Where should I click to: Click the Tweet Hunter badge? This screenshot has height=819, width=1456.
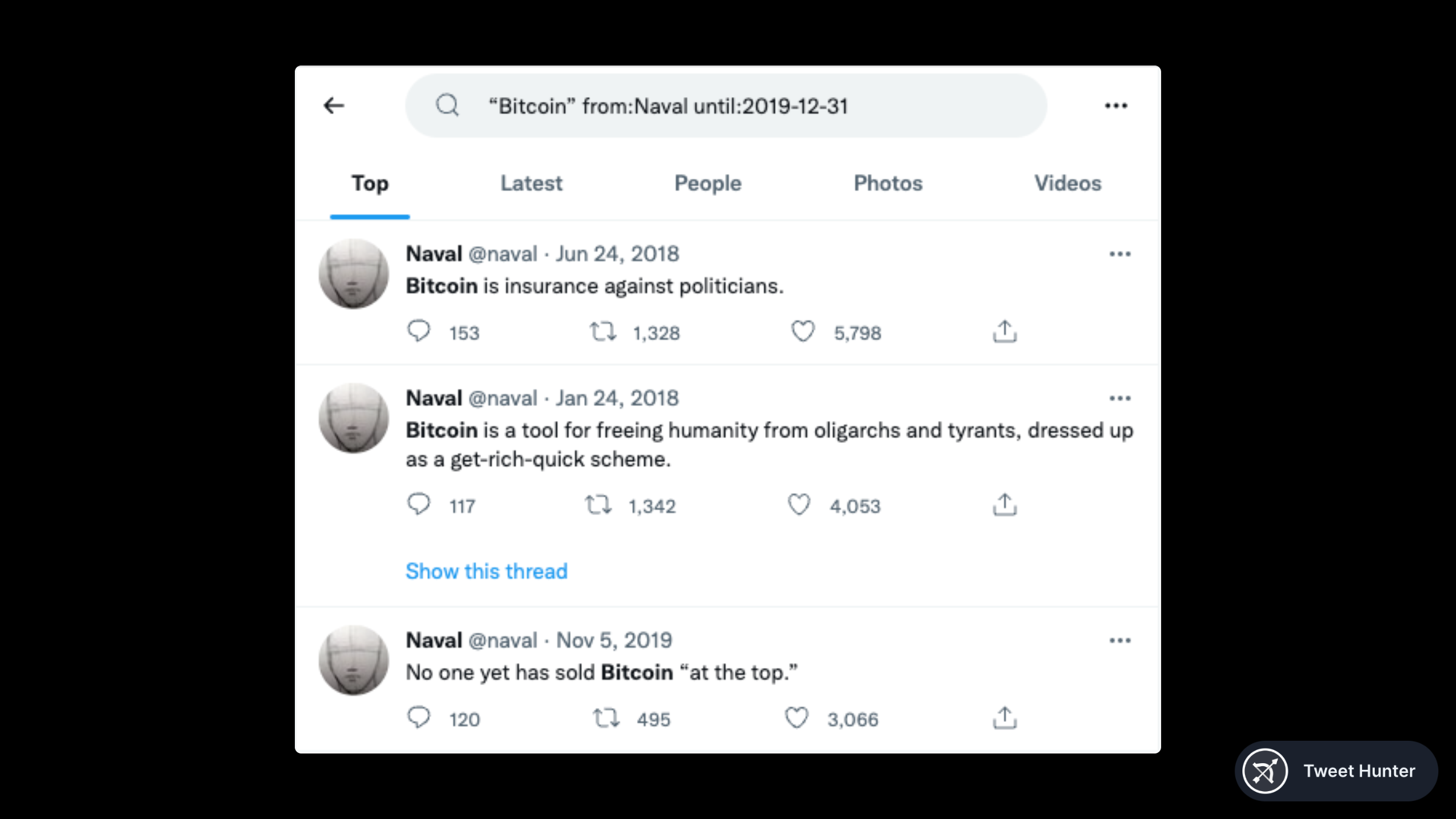(x=1336, y=771)
